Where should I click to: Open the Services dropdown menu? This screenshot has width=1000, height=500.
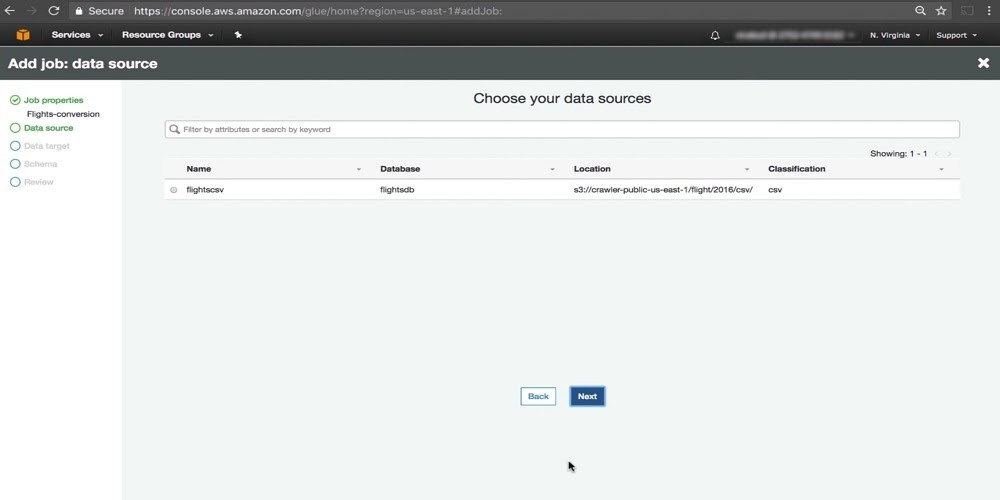tap(77, 35)
